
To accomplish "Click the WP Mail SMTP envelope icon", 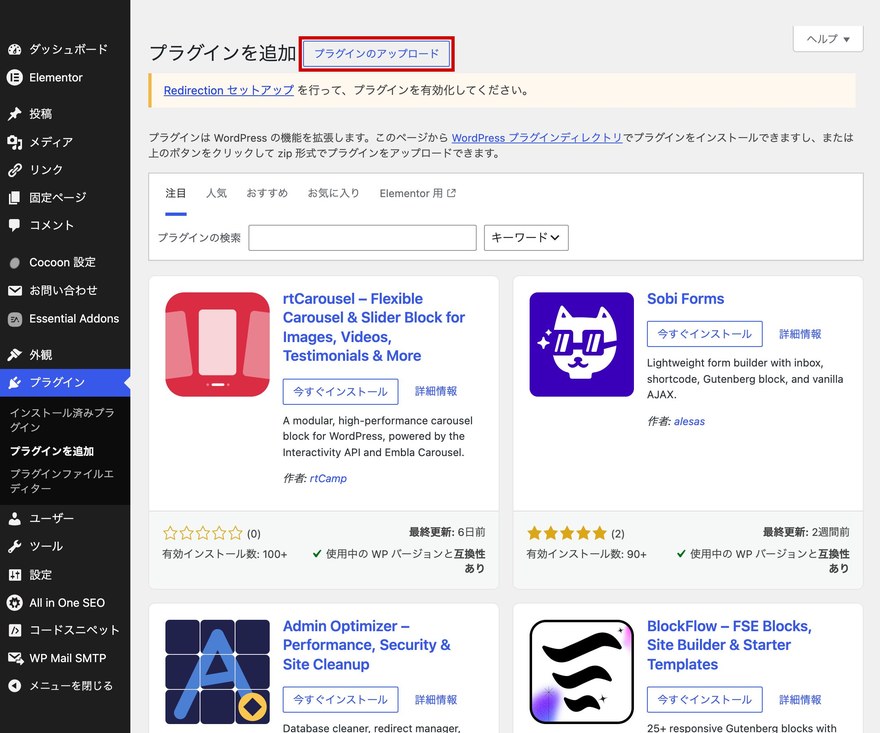I will click(15, 658).
